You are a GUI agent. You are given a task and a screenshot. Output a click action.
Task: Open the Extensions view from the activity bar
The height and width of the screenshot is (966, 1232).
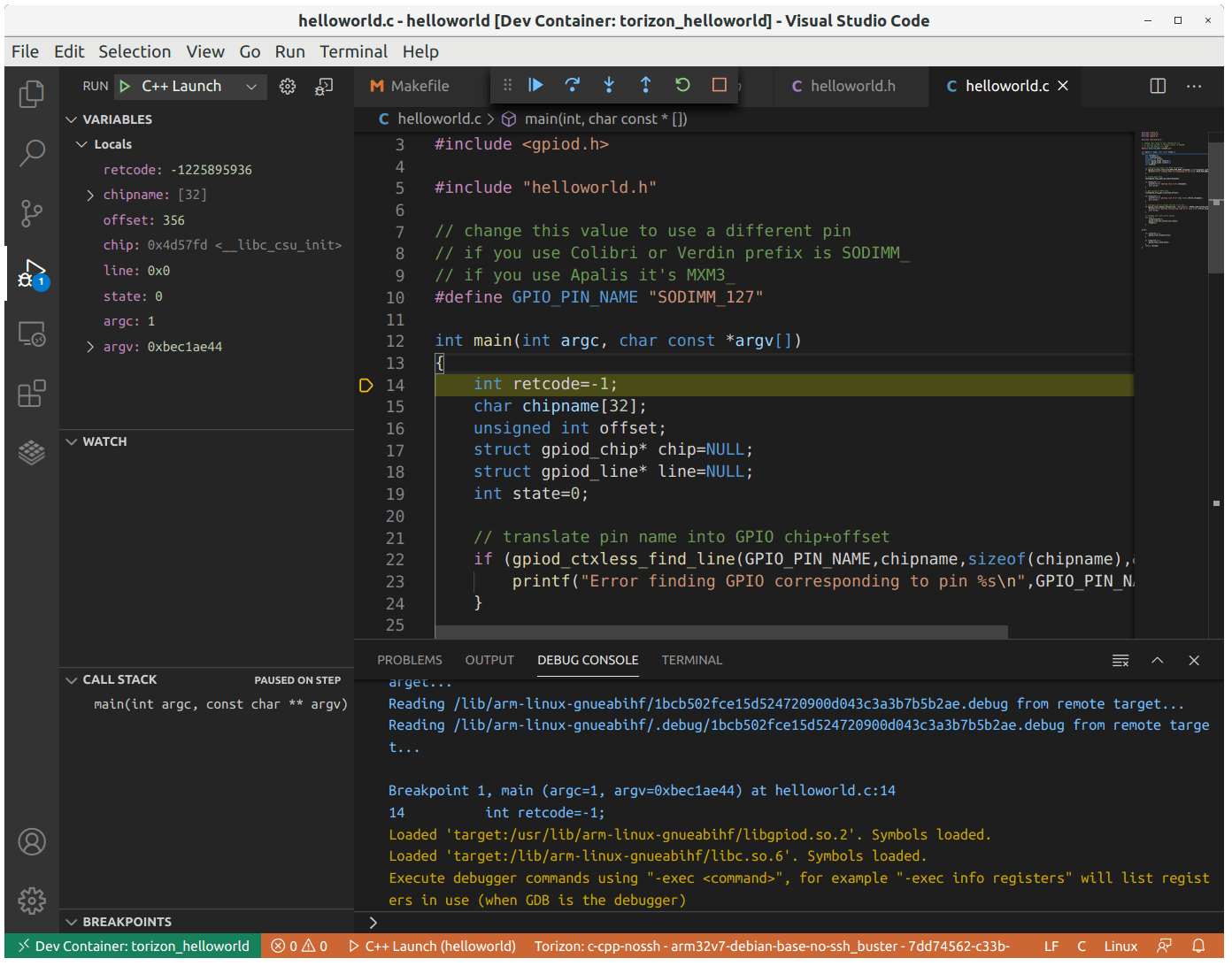32,394
